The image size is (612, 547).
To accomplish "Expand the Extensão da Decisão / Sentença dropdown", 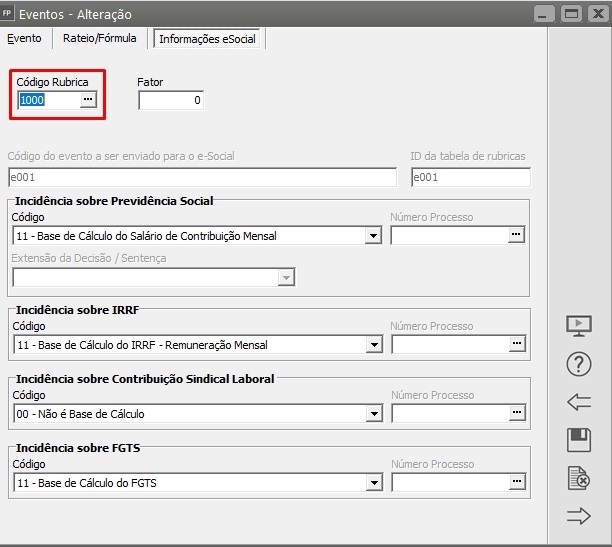I will (x=286, y=278).
